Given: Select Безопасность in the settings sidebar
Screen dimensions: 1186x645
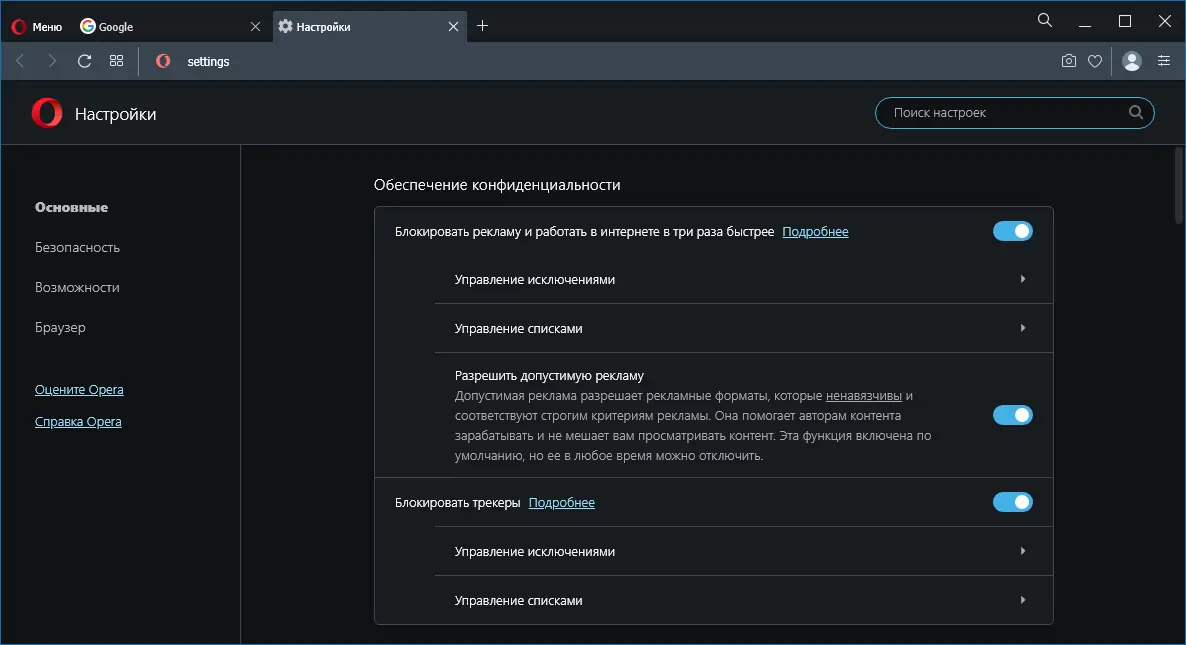Looking at the screenshot, I should click(77, 247).
